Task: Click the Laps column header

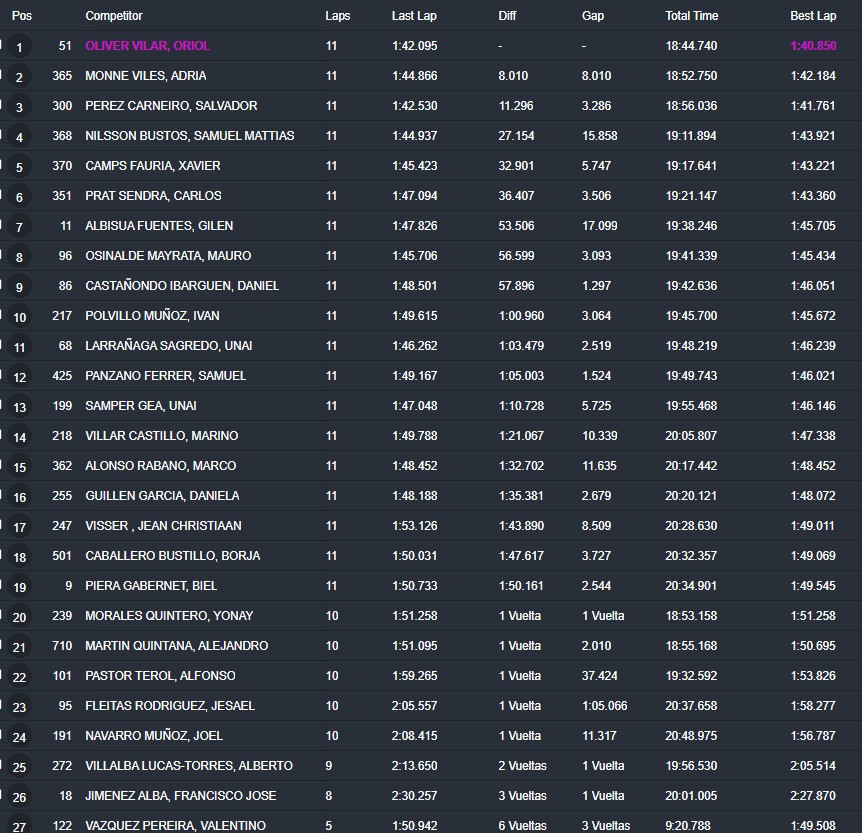Action: (337, 15)
